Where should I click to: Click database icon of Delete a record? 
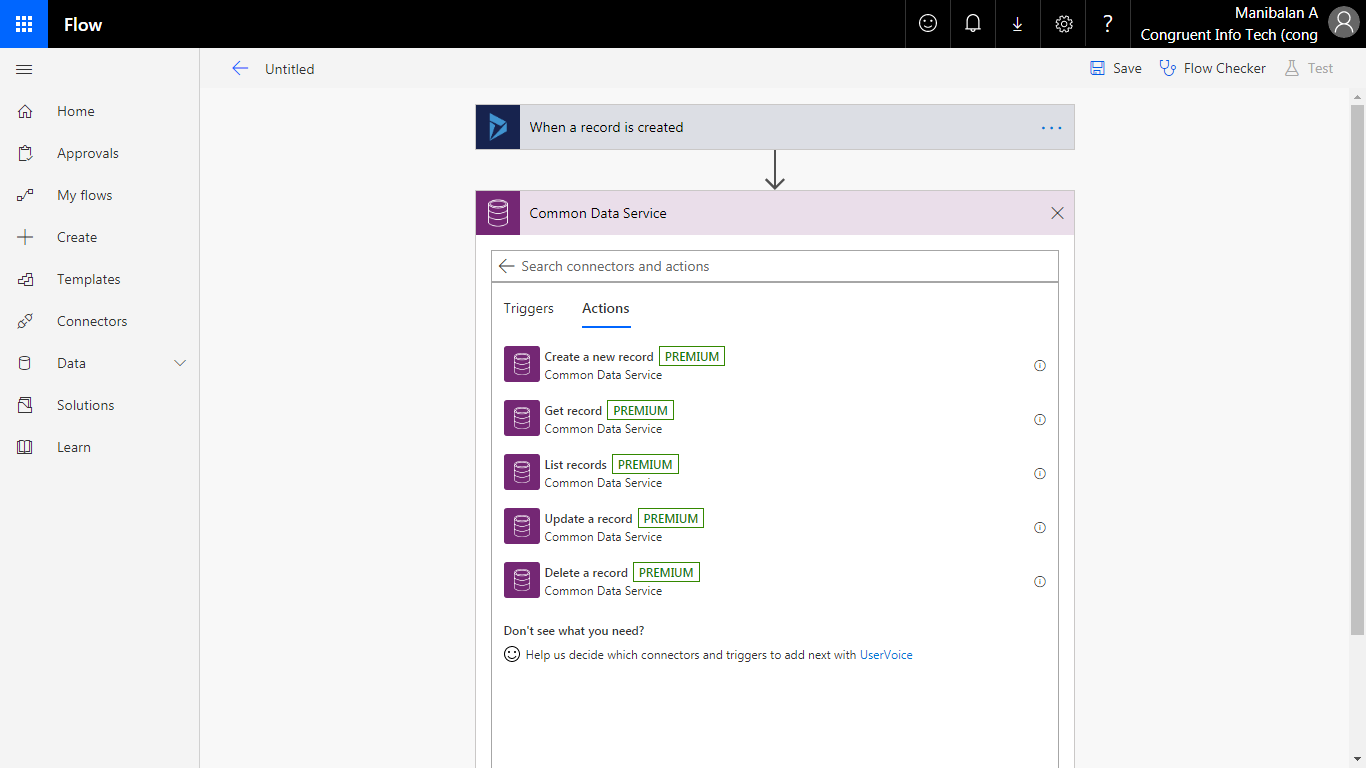(522, 580)
